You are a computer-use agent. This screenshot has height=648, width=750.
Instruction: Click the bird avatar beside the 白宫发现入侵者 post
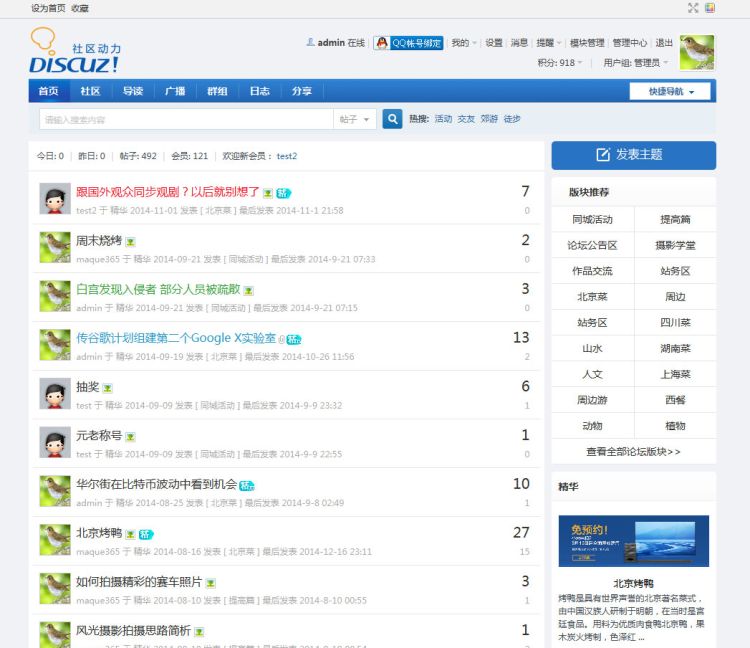[55, 296]
